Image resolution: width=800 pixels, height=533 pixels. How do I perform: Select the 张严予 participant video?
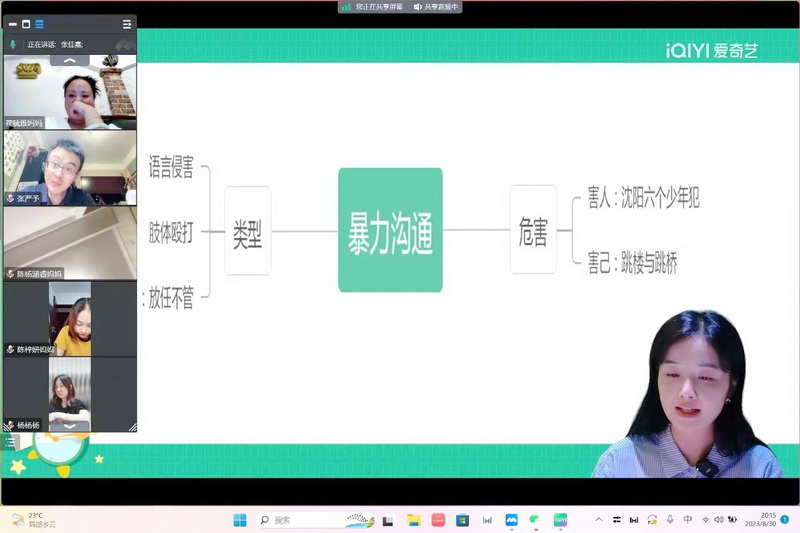tap(69, 168)
